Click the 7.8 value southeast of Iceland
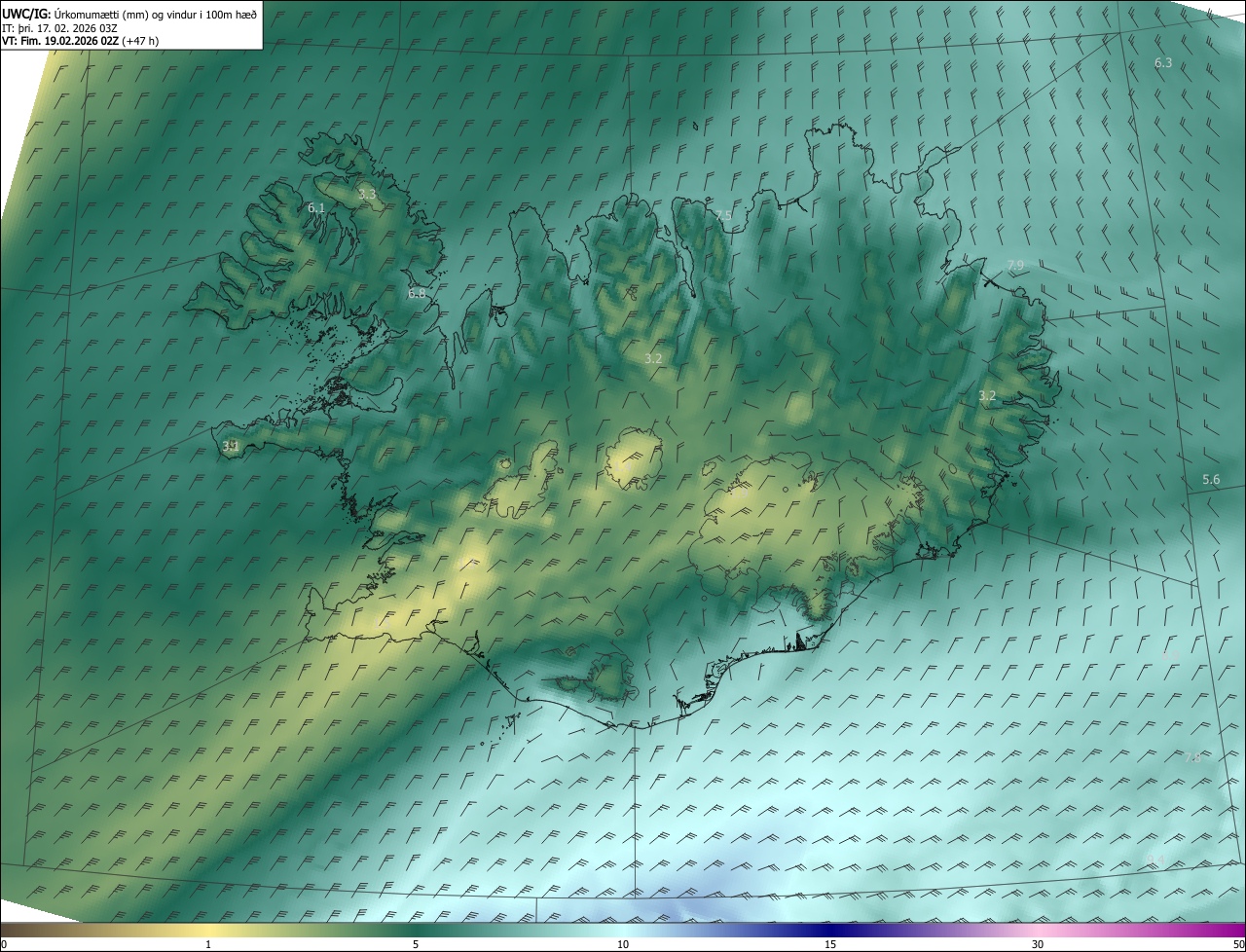 [1192, 756]
